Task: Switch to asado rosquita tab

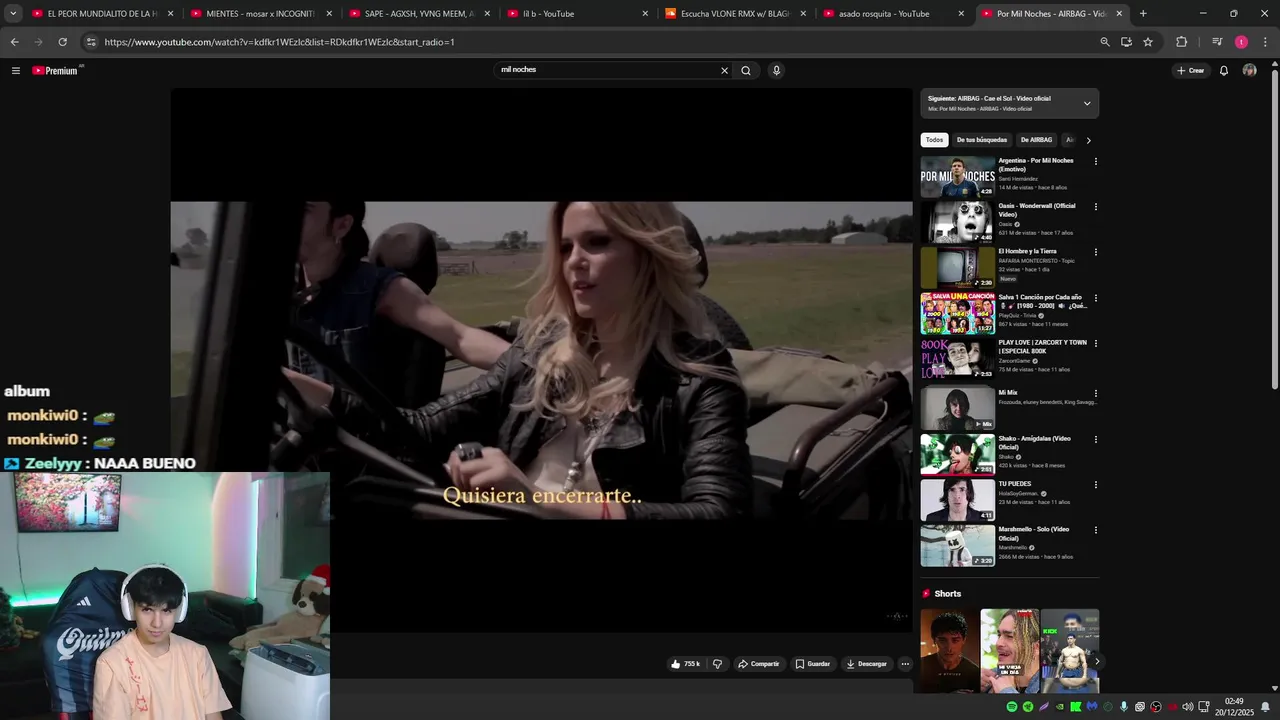Action: pyautogui.click(x=893, y=14)
